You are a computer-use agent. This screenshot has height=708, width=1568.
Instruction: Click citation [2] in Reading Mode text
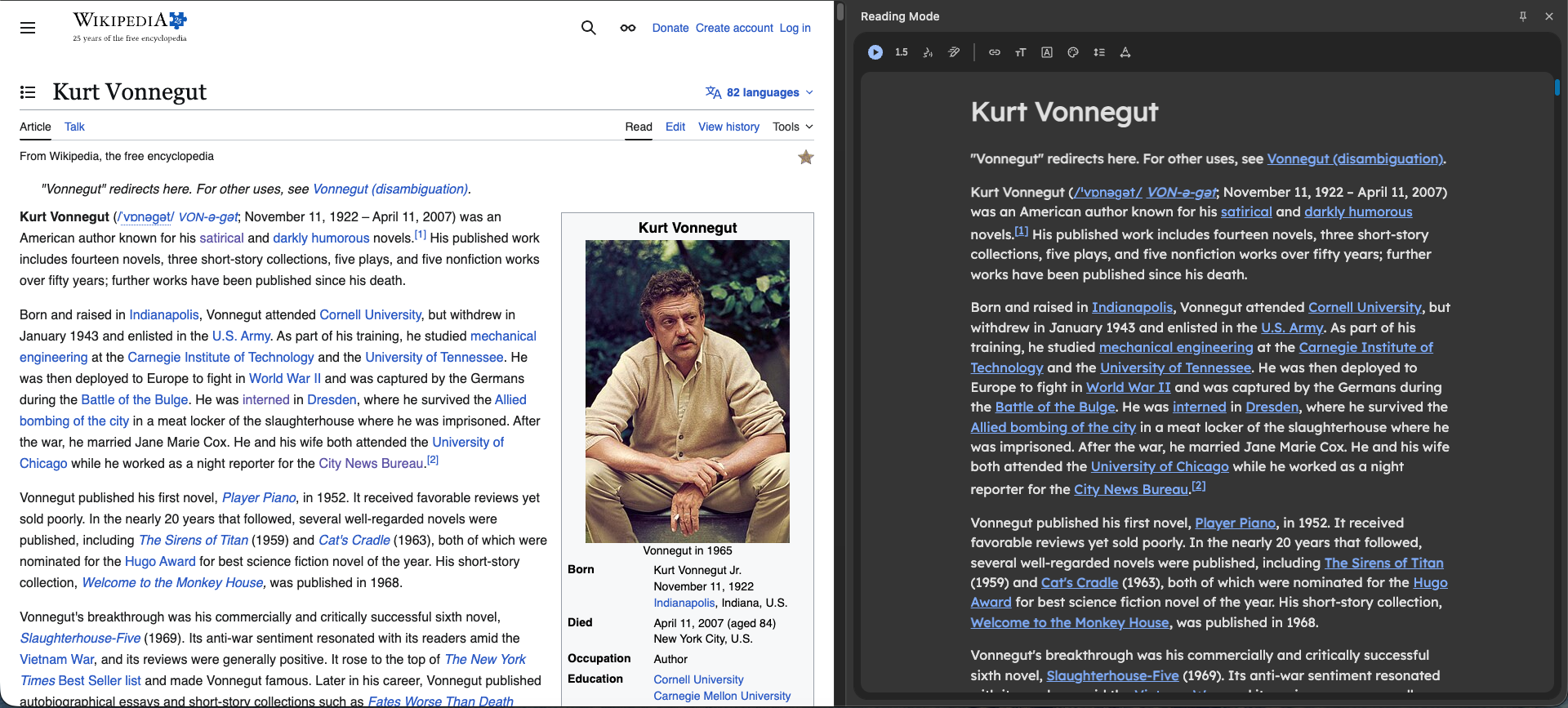tap(1199, 486)
